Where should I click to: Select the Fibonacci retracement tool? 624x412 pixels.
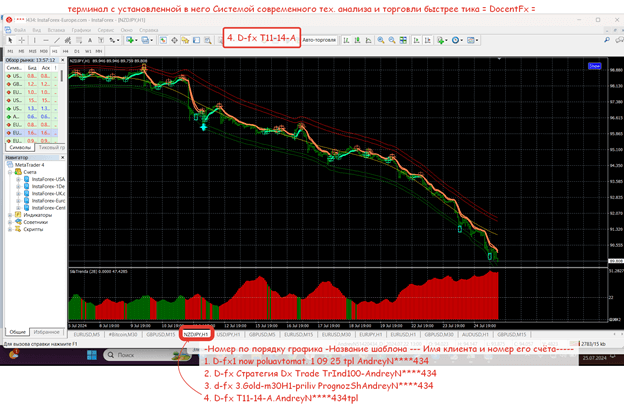pyautogui.click(x=79, y=40)
